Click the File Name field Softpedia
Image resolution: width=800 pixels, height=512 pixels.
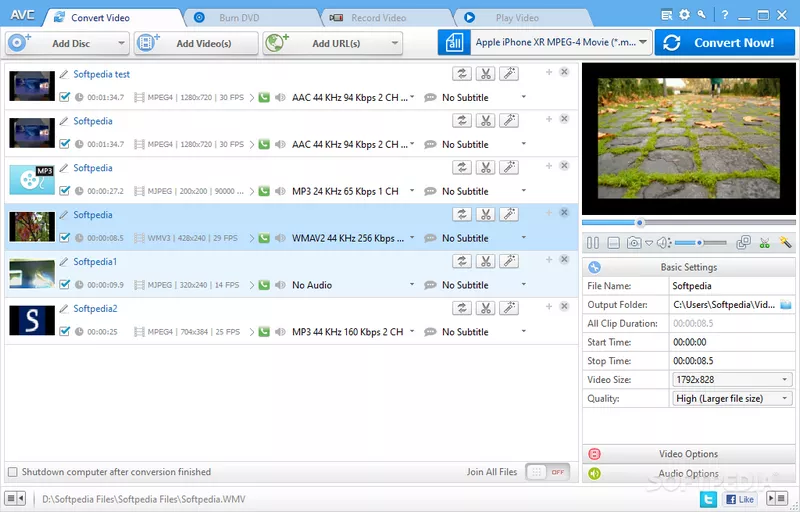click(x=732, y=286)
